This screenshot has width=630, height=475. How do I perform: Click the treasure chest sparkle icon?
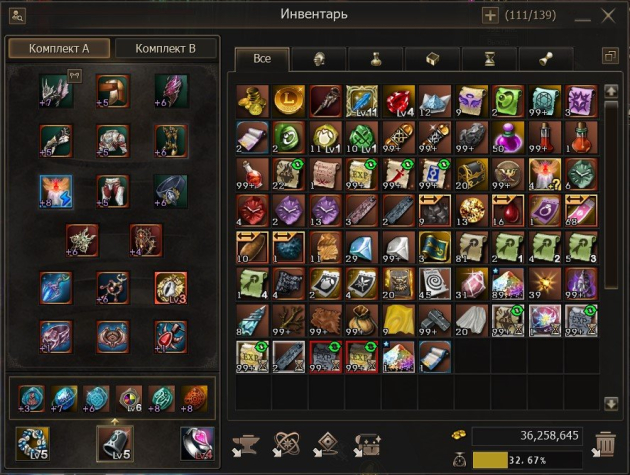pos(367,445)
